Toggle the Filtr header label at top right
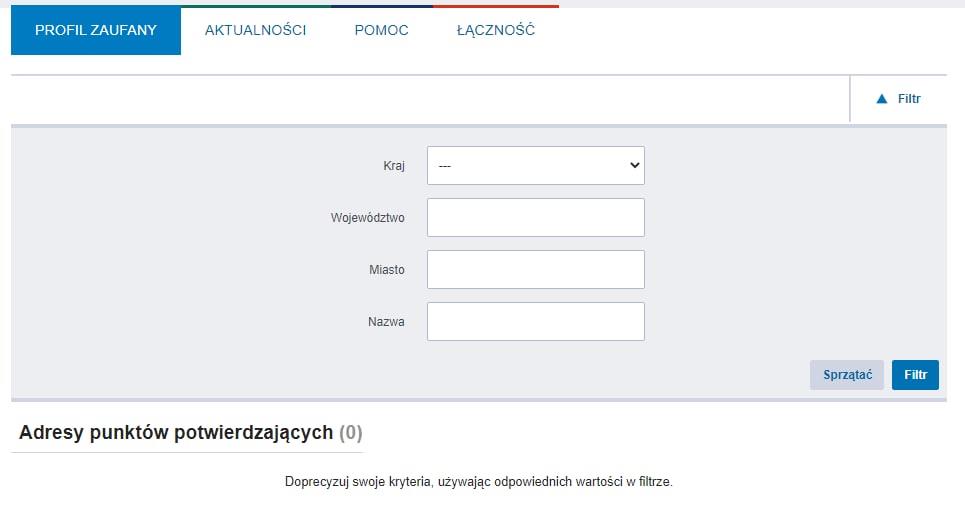 point(909,99)
